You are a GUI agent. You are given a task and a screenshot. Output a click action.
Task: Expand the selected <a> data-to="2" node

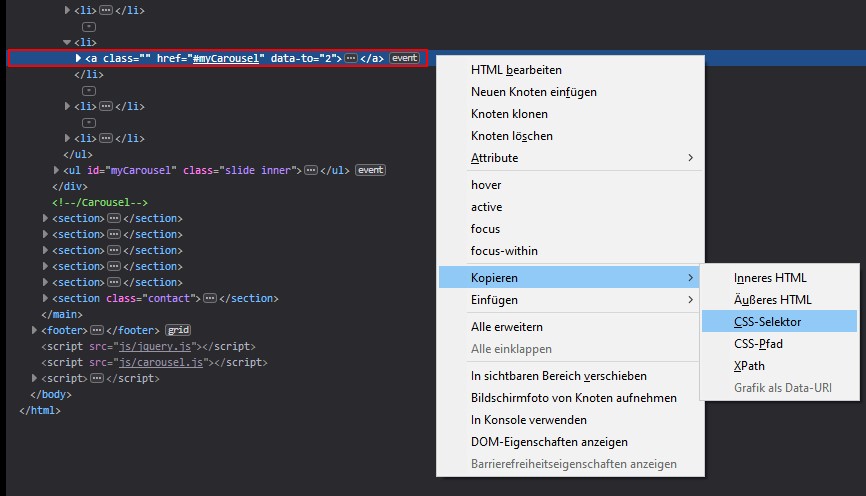(x=78, y=58)
